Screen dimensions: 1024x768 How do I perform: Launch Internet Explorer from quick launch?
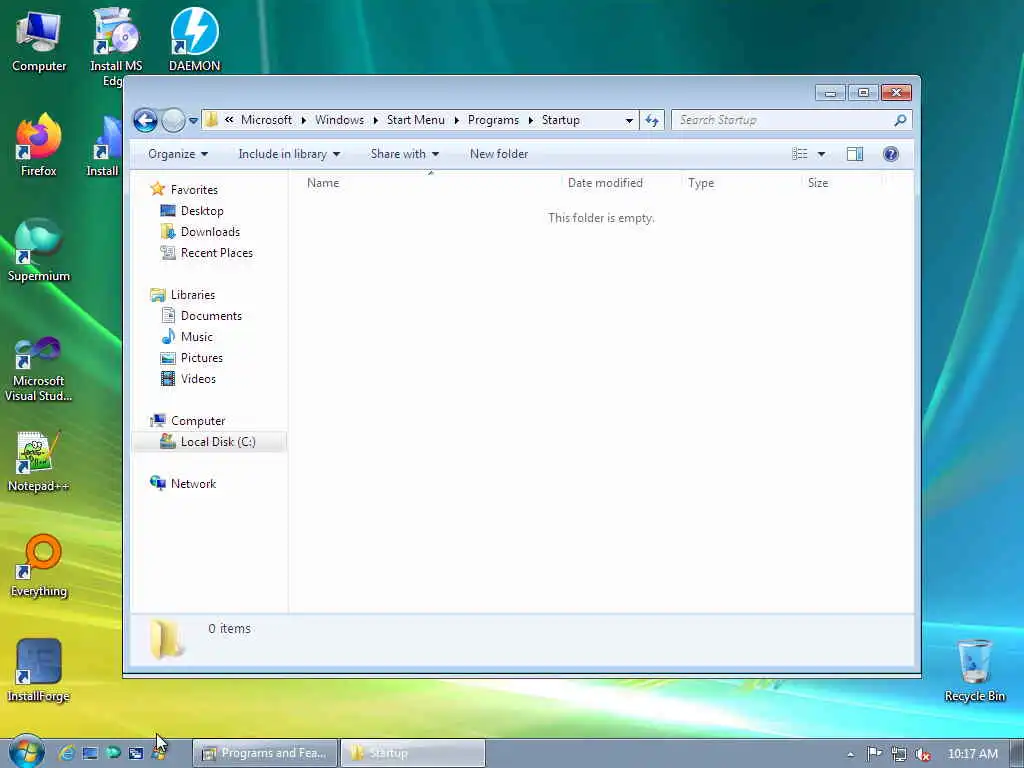(x=66, y=753)
